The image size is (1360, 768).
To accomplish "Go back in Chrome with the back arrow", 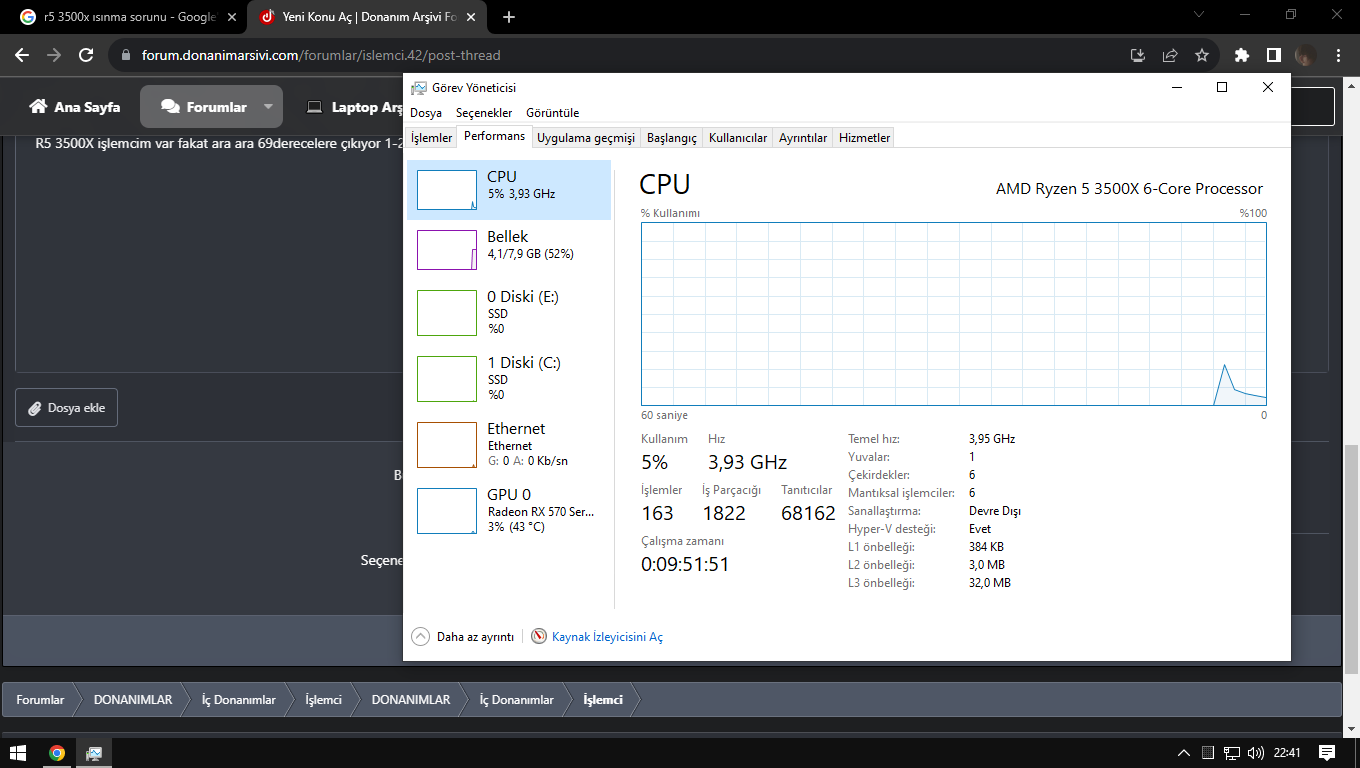I will pos(22,55).
